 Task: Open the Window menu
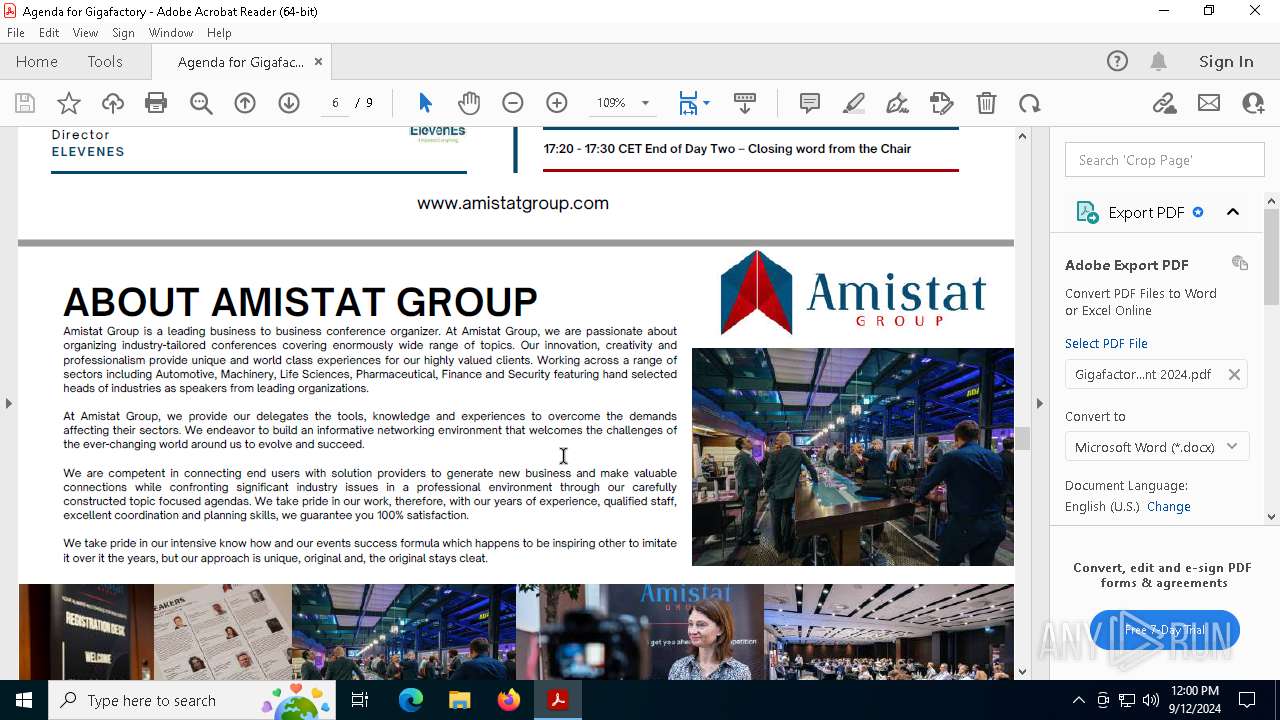point(171,33)
